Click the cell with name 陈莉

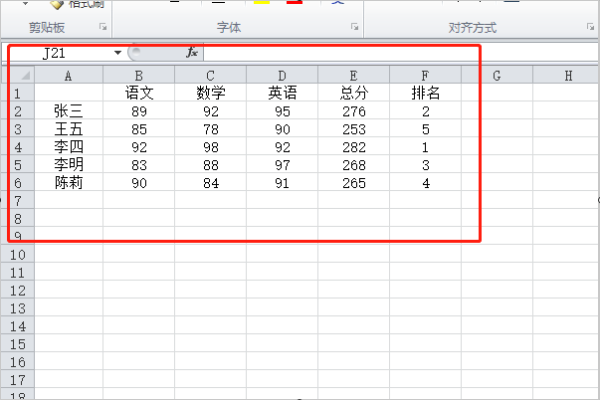click(x=68, y=183)
